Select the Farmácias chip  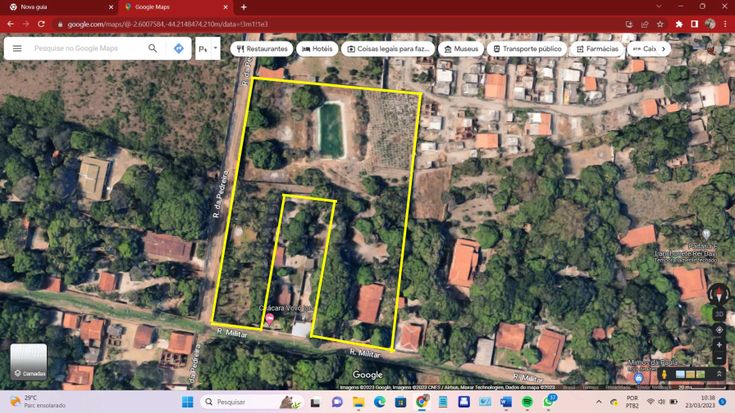597,49
